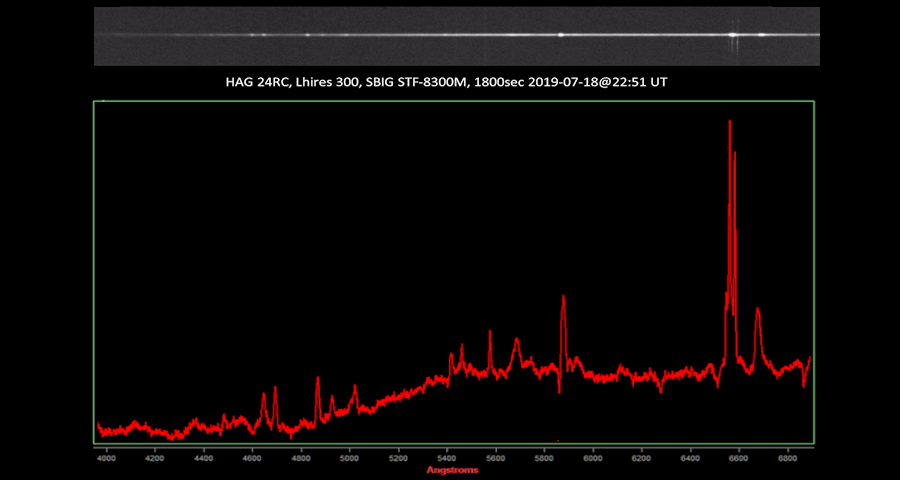This screenshot has height=480, width=900.
Task: Click the 5000 tick label on the axis
Action: click(x=350, y=458)
